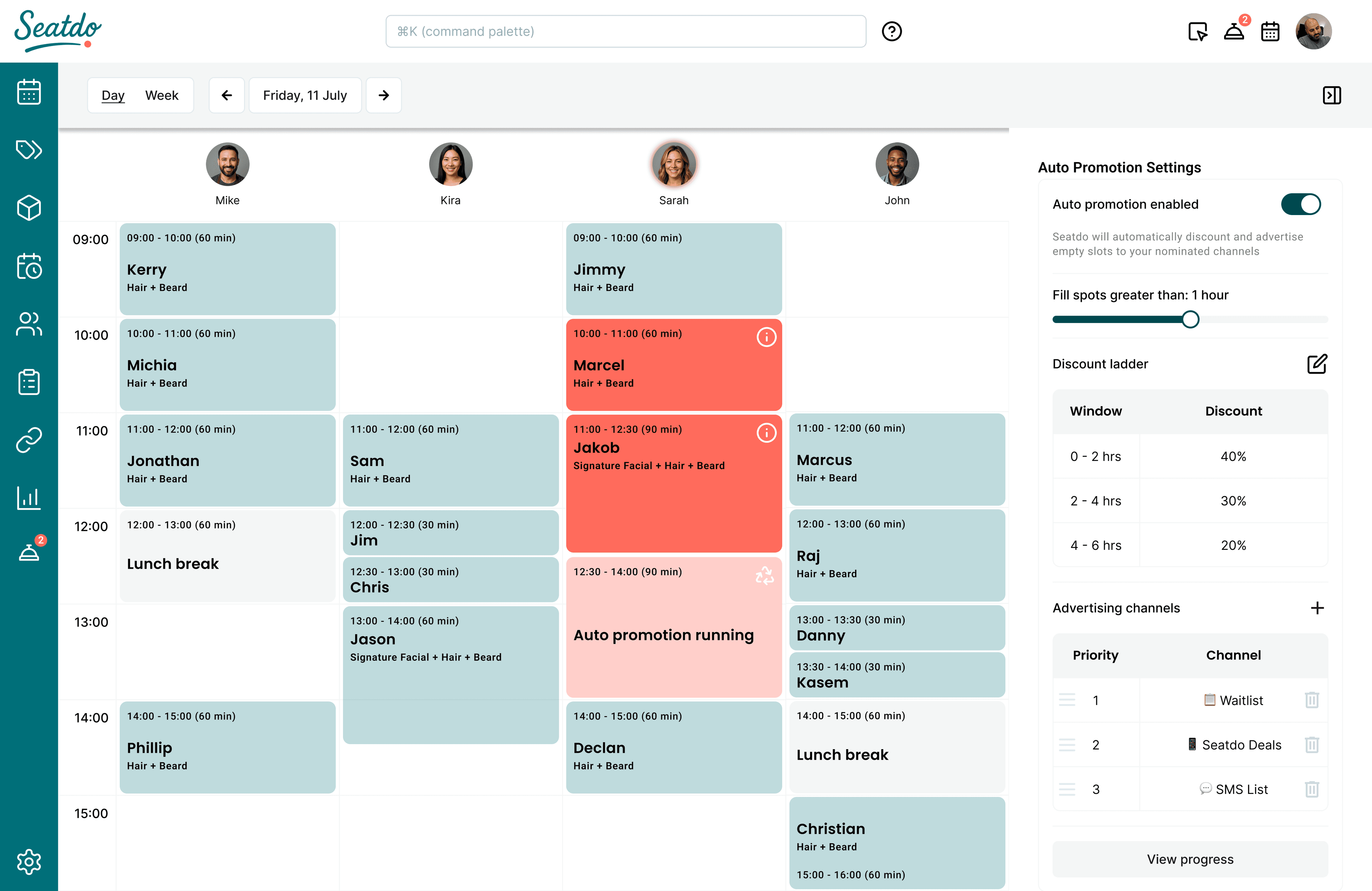Open the box products icon in sidebar
The width and height of the screenshot is (1372, 891).
(29, 208)
